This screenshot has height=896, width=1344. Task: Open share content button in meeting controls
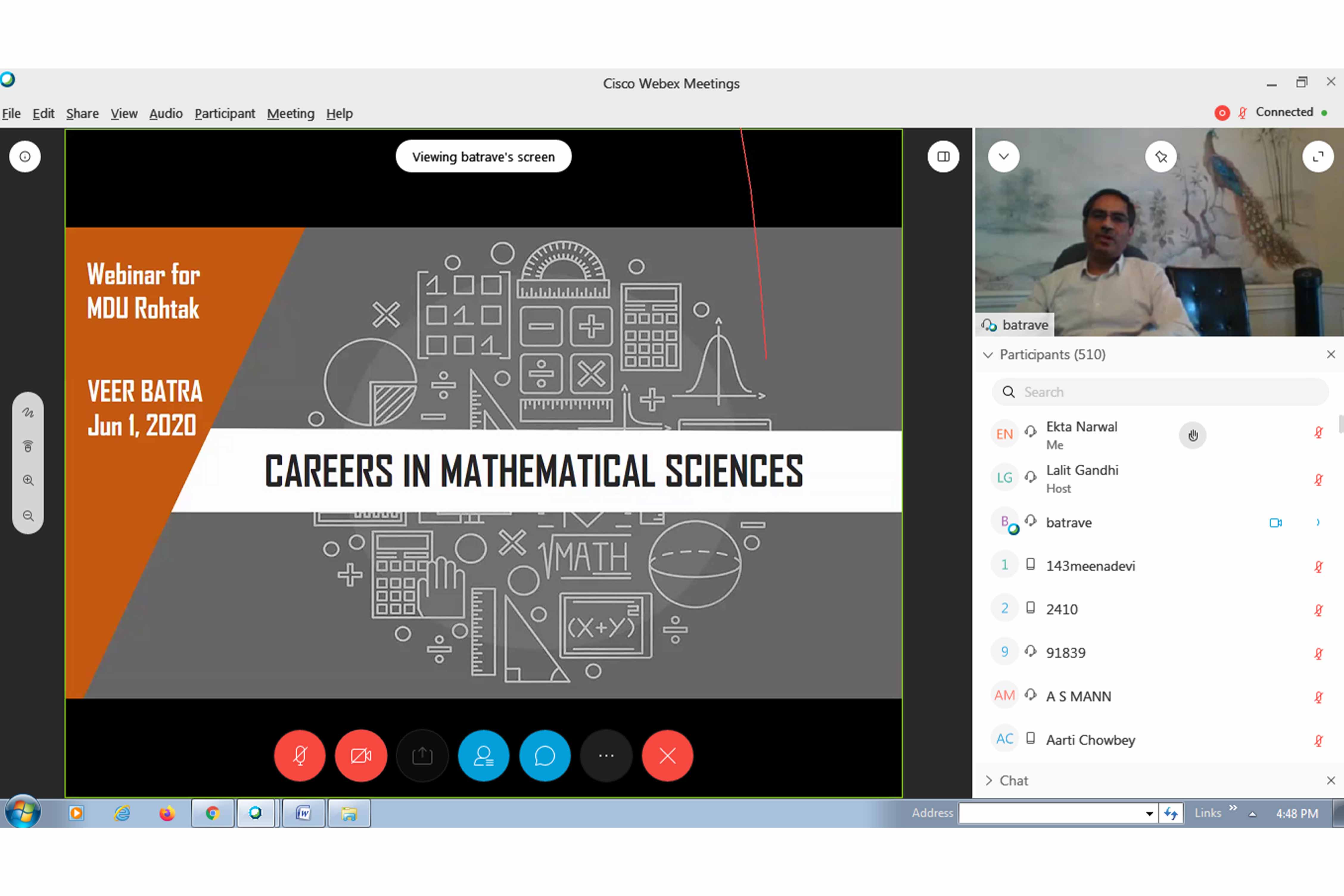click(x=422, y=755)
